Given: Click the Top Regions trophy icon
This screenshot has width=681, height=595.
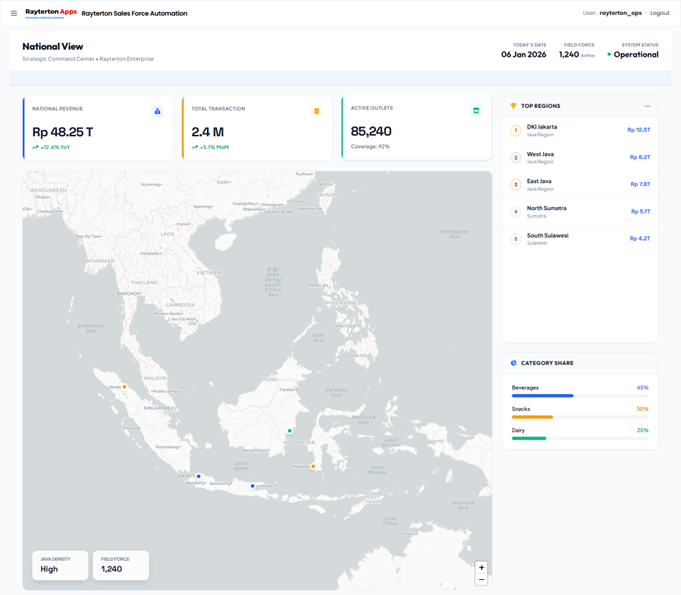Looking at the screenshot, I should pos(513,106).
